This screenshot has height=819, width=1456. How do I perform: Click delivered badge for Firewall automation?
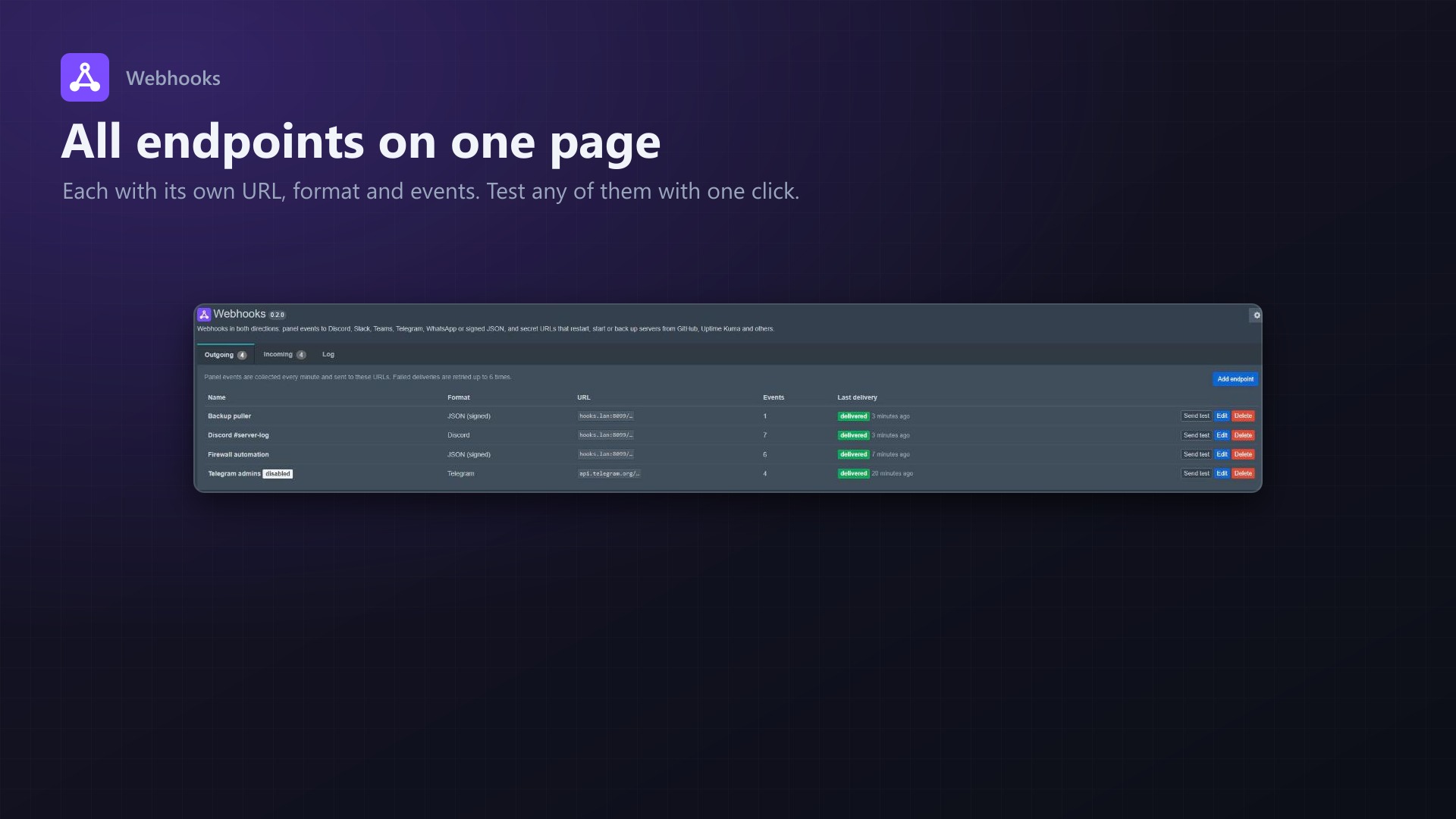click(x=853, y=454)
